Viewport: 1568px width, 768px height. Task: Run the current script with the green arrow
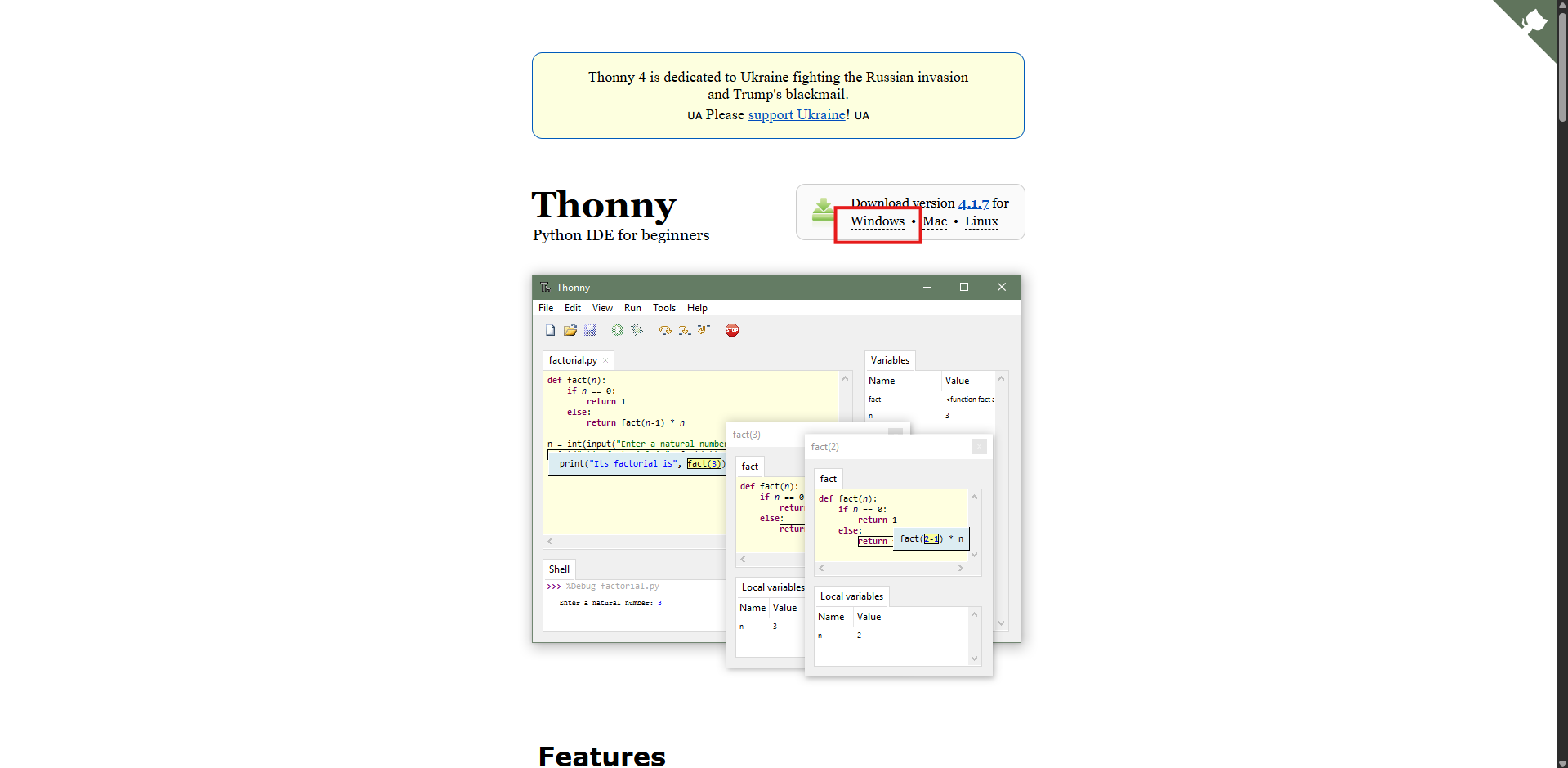[617, 330]
